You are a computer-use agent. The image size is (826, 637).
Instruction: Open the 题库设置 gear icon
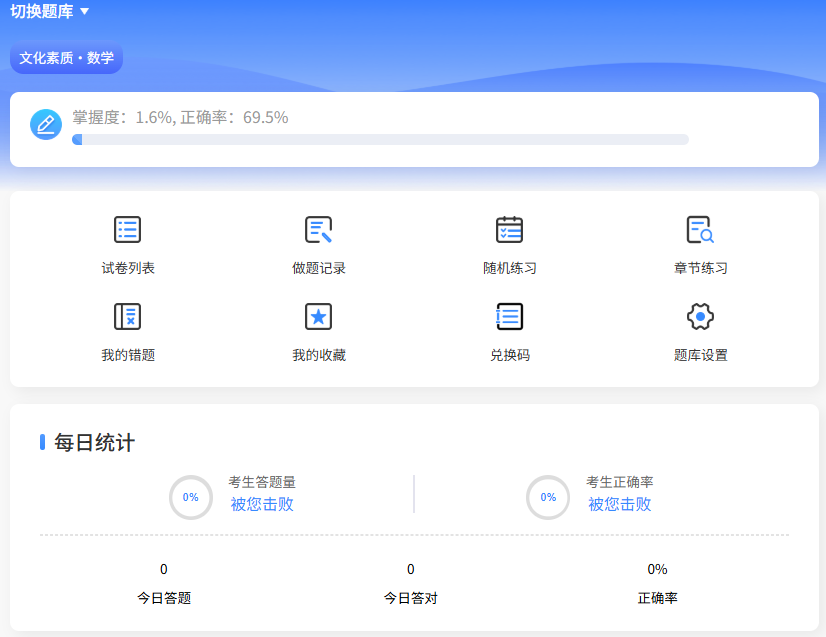pyautogui.click(x=700, y=317)
